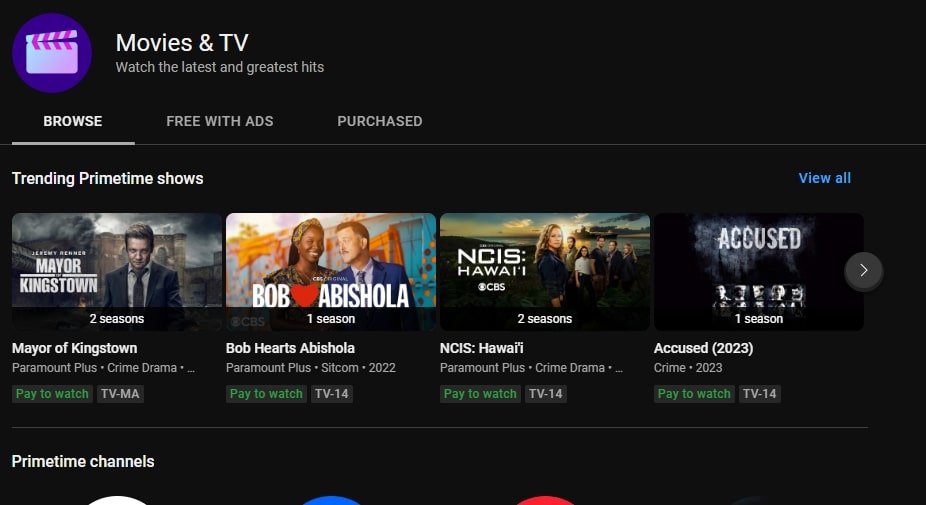Open the Bob Hearts Abishola thumbnail

tap(331, 272)
